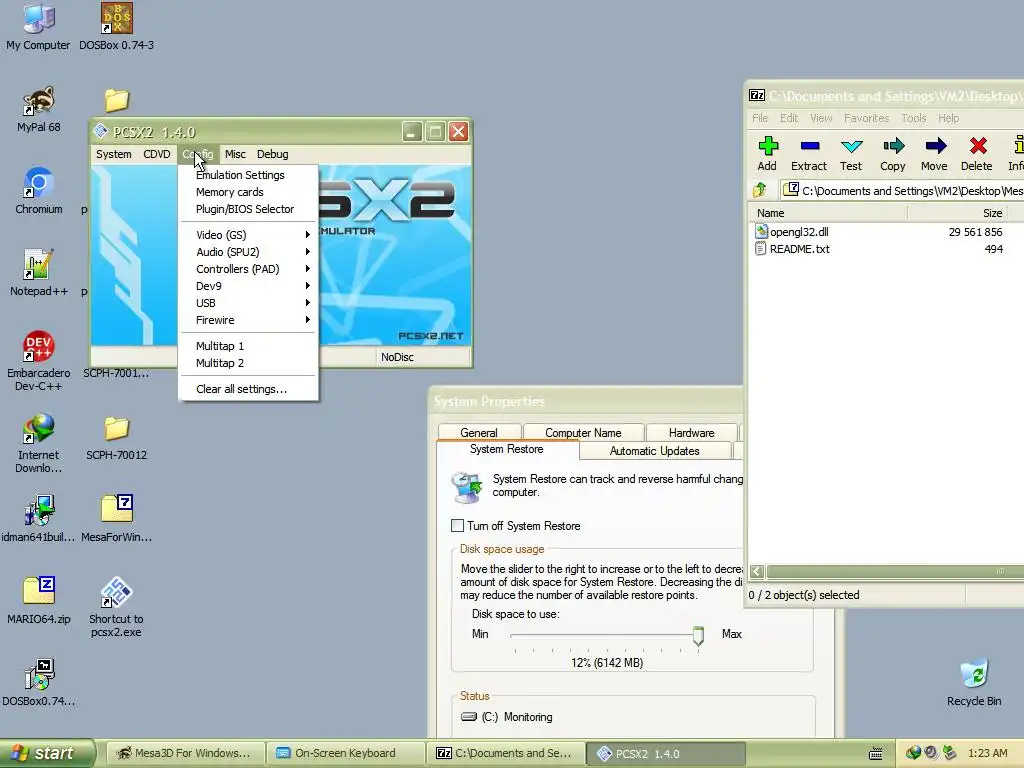Switch to Automatic Updates tab
This screenshot has height=768, width=1024.
tap(654, 451)
